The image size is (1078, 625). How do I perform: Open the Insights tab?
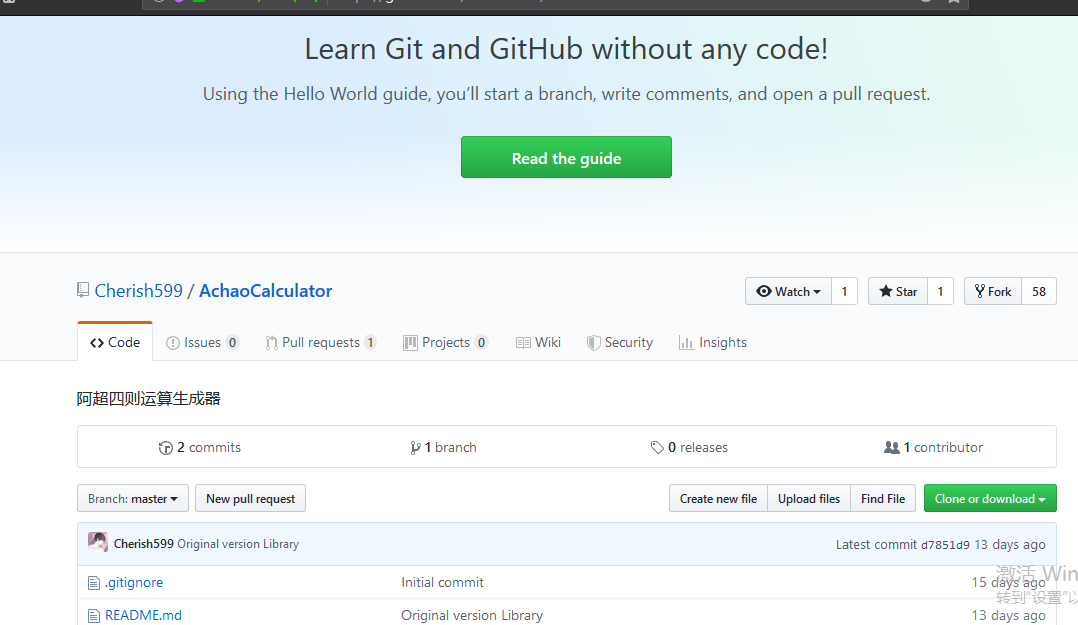(x=712, y=342)
